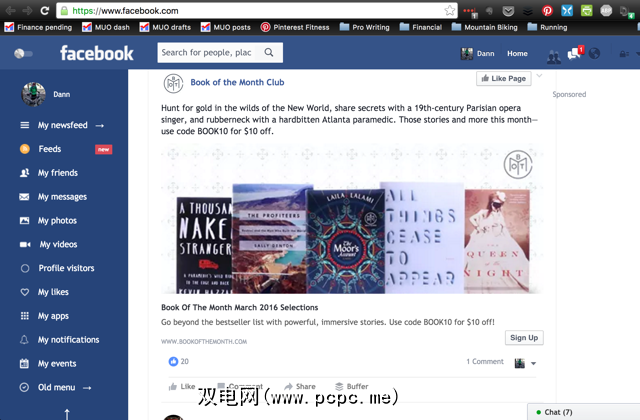640x420 pixels.
Task: Click the My photos picture icon
Action: (24, 221)
